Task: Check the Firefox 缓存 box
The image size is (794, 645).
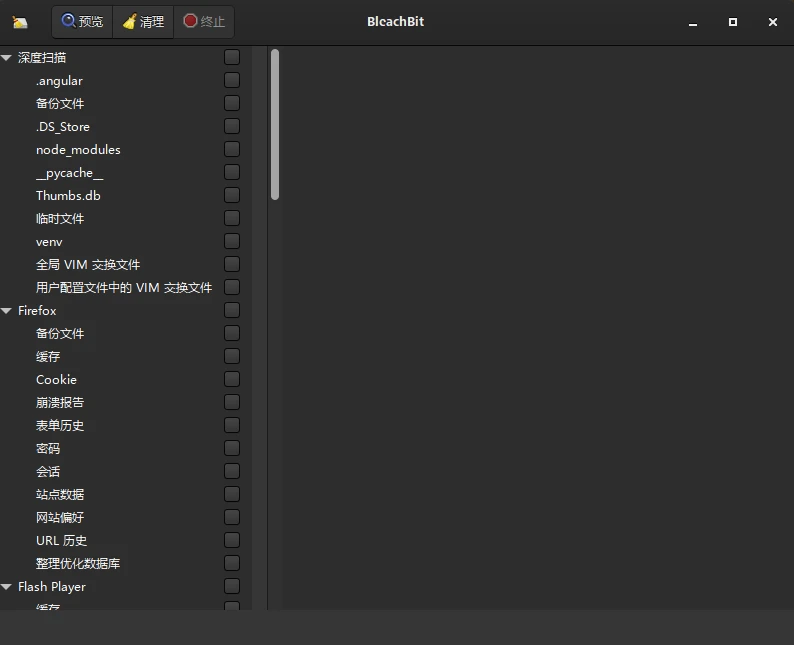Action: click(232, 356)
